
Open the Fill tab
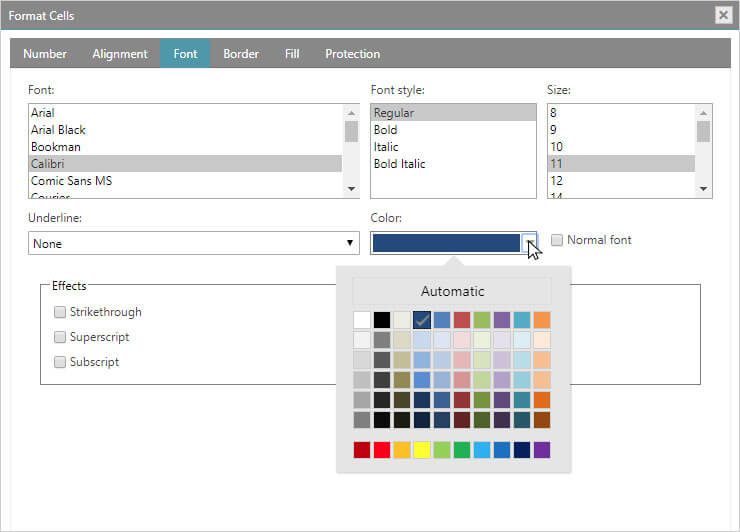click(292, 54)
